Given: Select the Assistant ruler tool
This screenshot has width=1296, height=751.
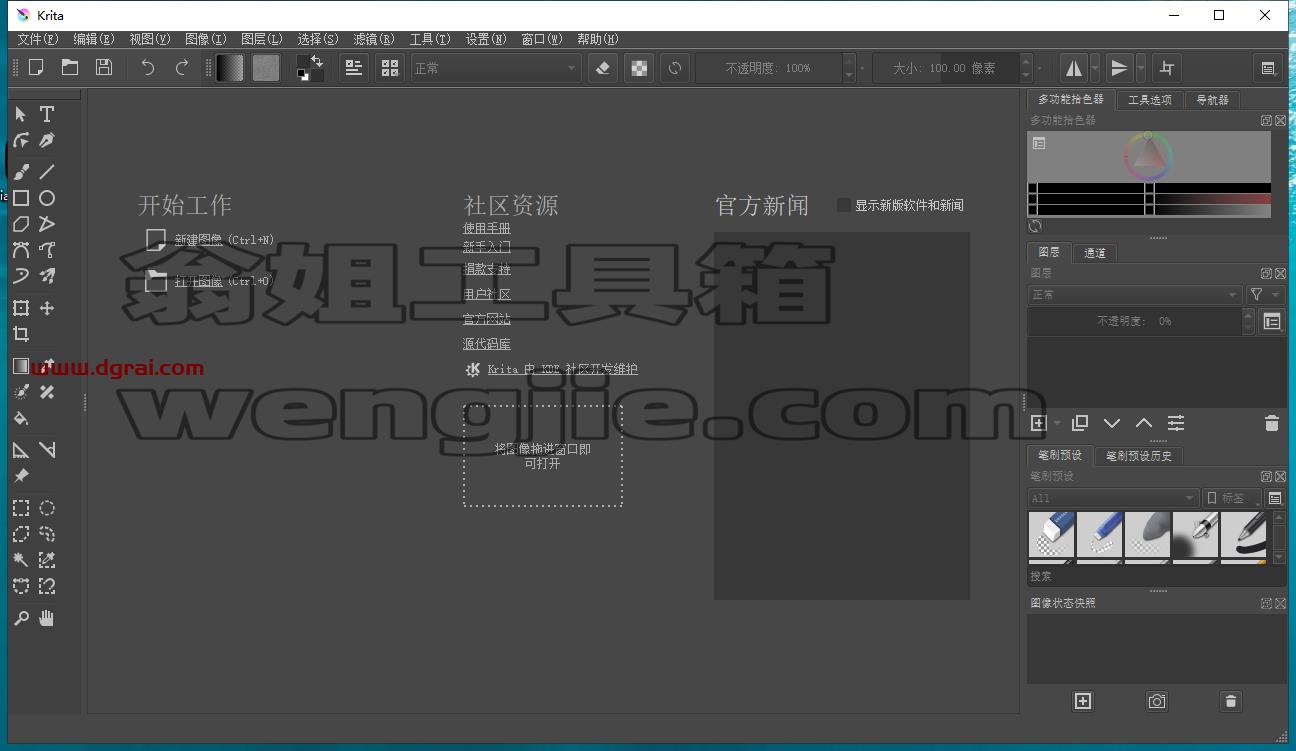Looking at the screenshot, I should click(x=21, y=450).
